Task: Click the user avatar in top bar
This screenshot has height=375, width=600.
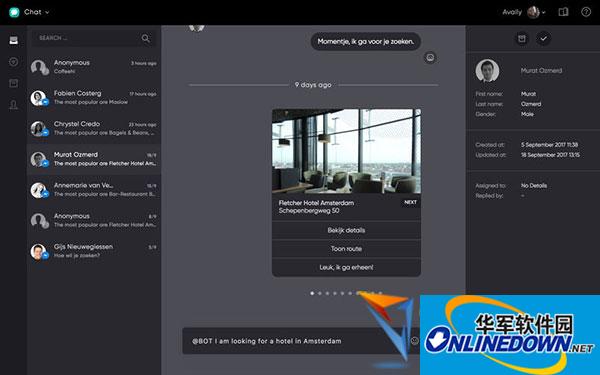Action: click(533, 12)
